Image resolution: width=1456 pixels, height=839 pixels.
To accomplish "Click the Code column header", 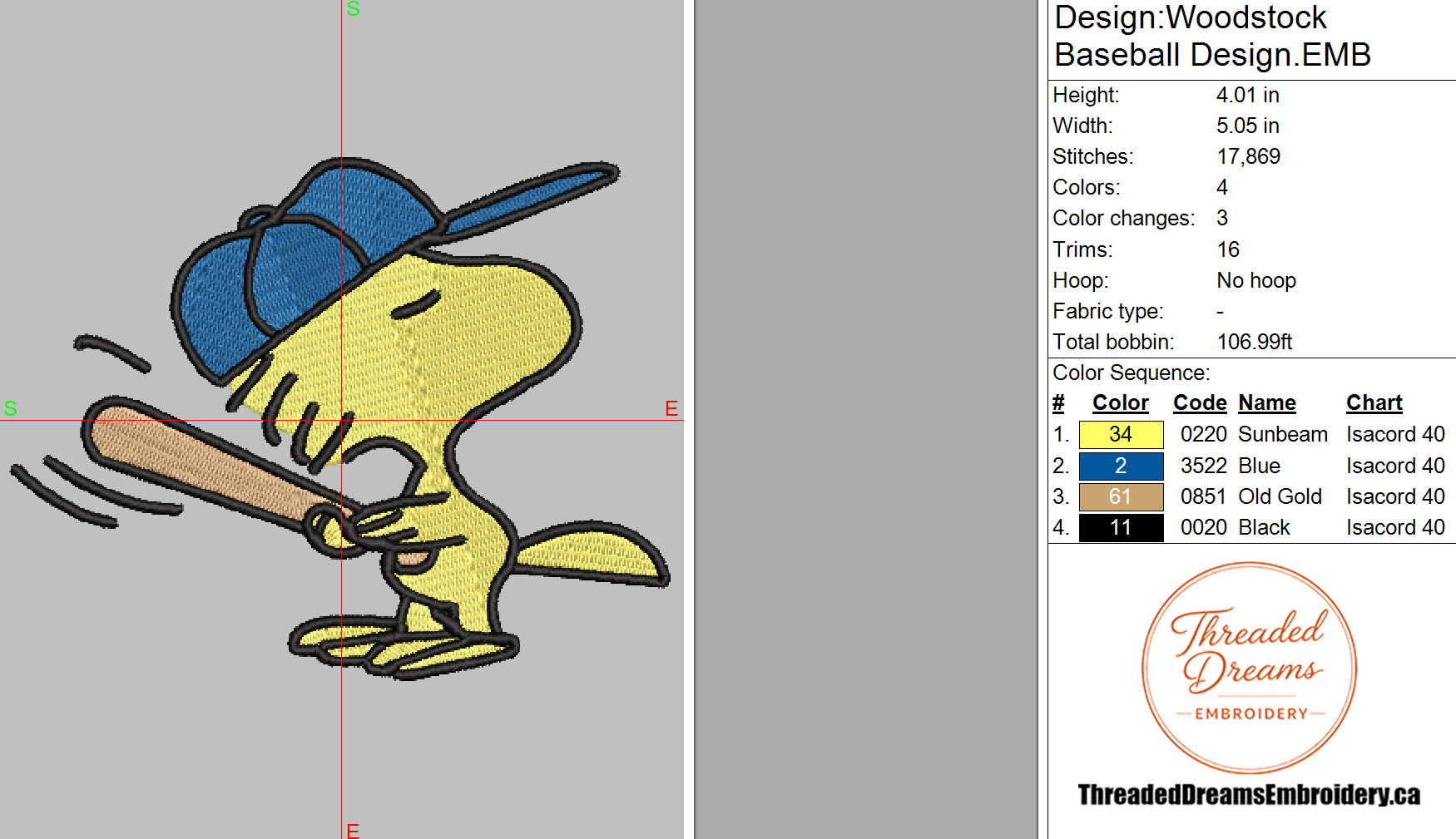I will point(1200,403).
